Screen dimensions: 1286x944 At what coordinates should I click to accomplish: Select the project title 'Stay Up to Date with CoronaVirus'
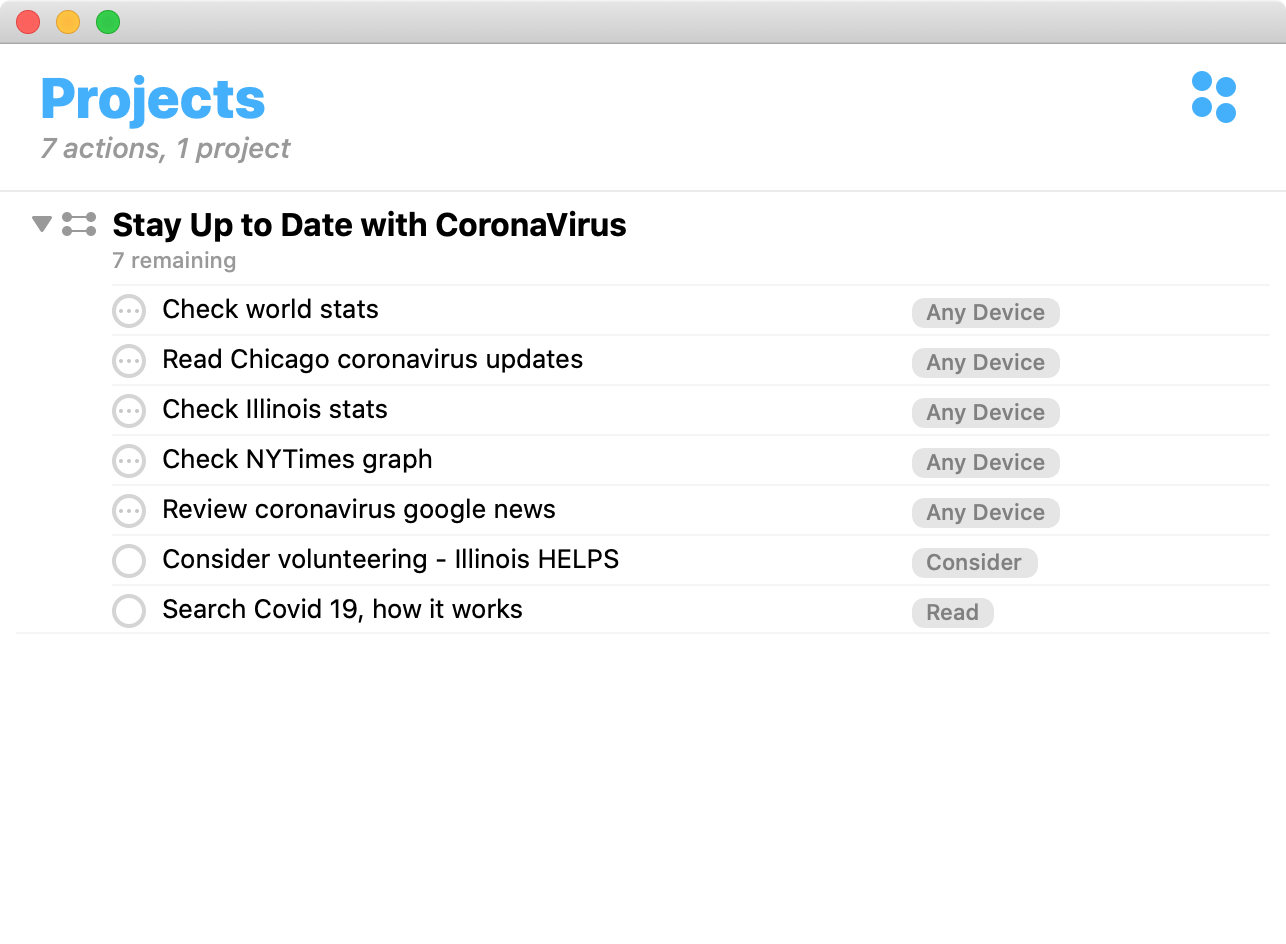tap(369, 225)
